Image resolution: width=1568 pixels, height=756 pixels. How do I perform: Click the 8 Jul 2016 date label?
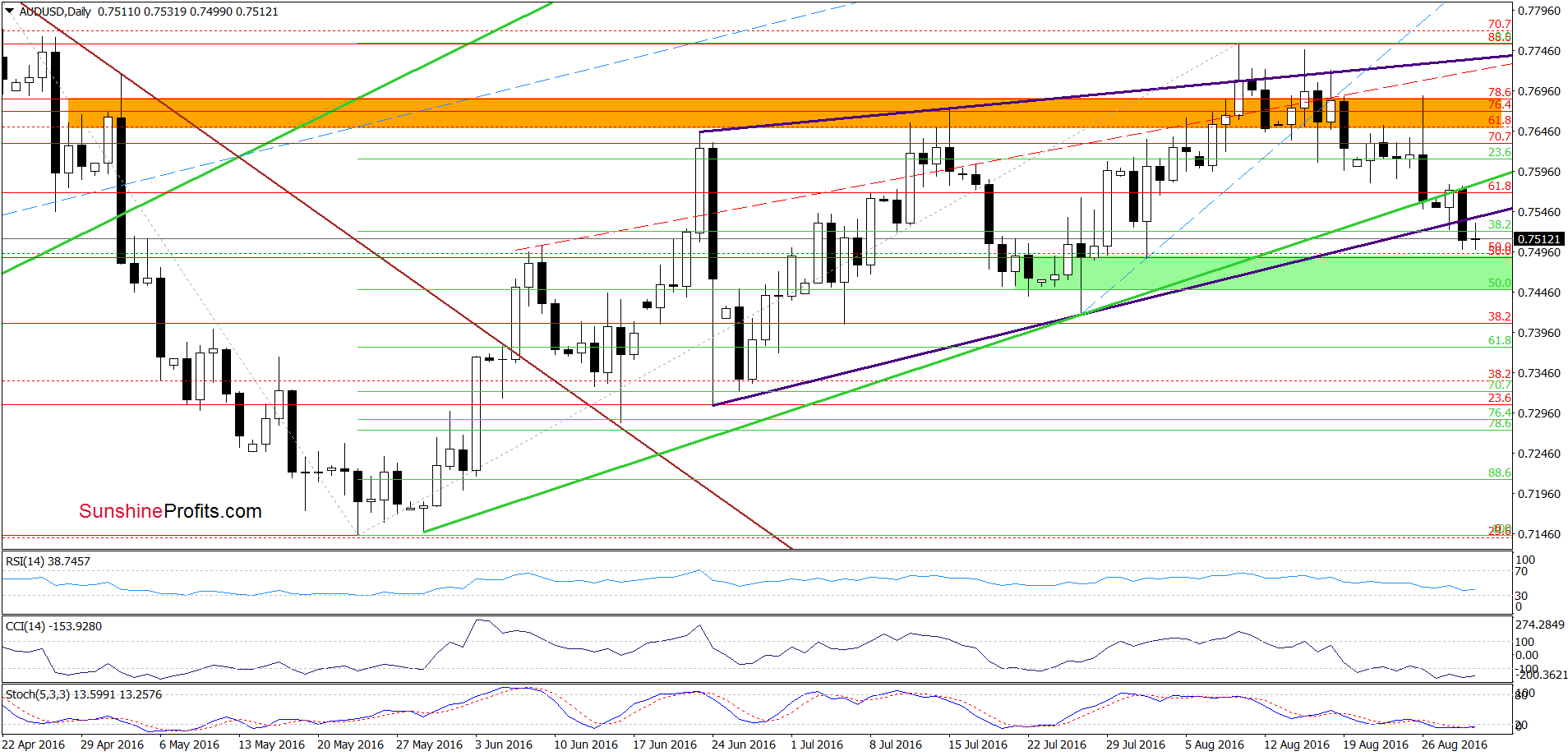(x=896, y=744)
